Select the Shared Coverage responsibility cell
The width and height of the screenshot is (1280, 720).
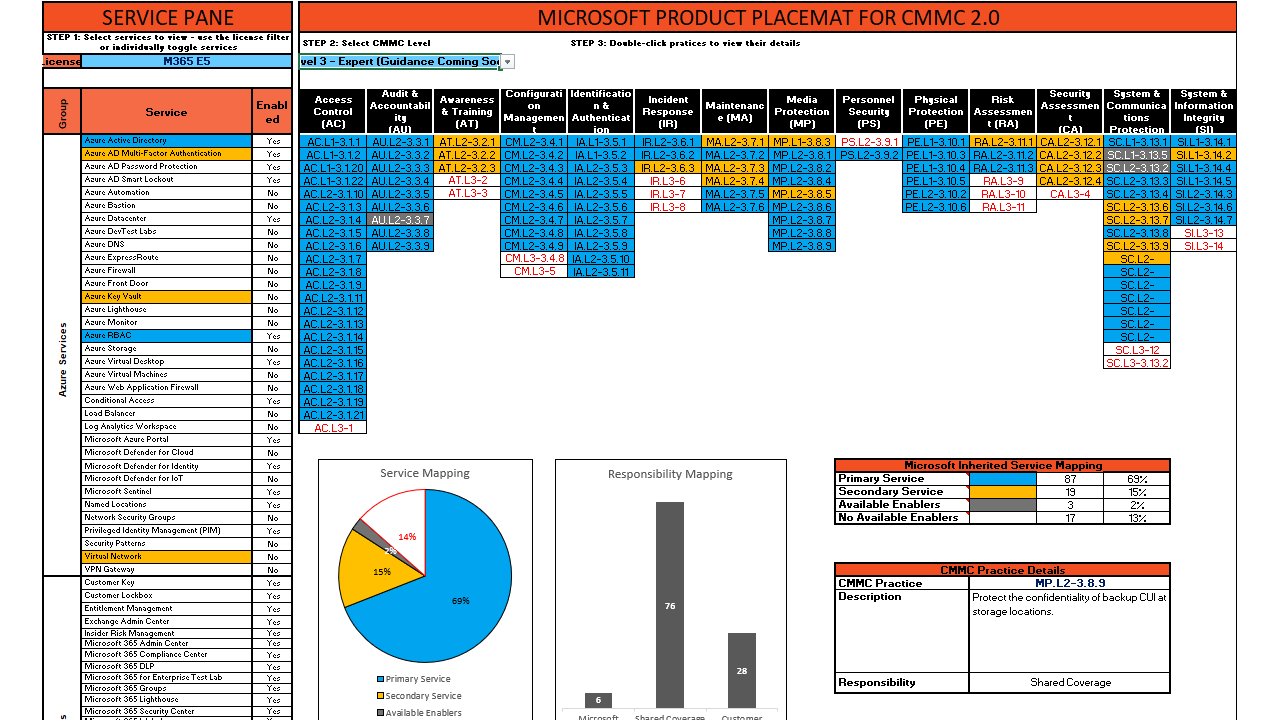pos(1070,683)
